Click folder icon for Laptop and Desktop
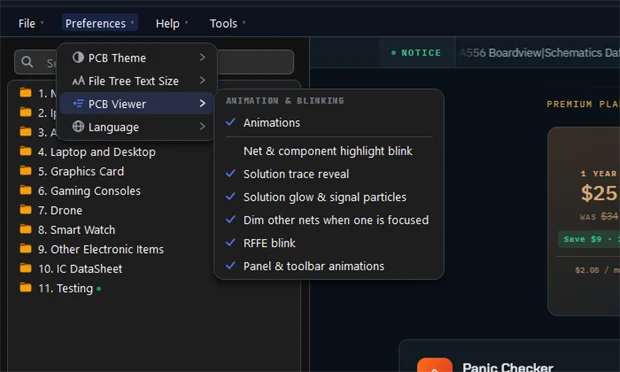This screenshot has width=620, height=372. click(x=26, y=151)
